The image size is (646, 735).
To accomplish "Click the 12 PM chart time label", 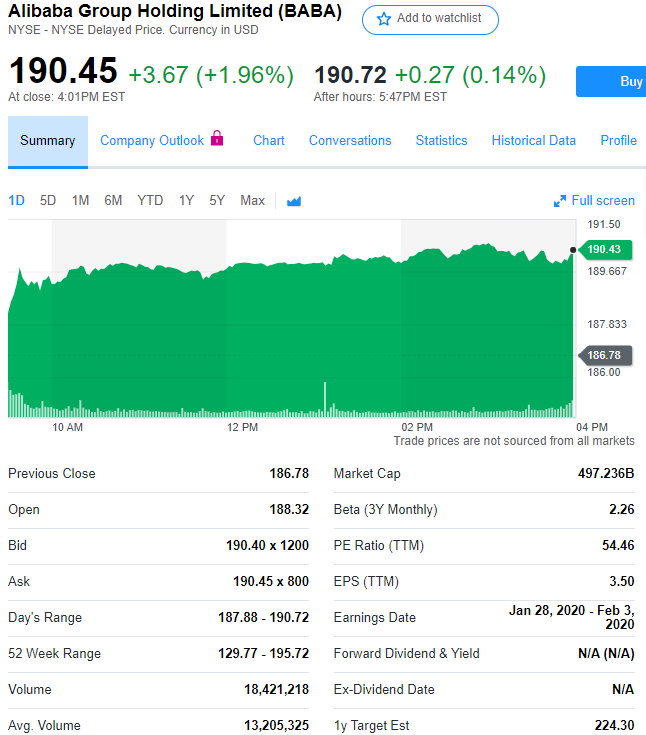I will (x=242, y=428).
